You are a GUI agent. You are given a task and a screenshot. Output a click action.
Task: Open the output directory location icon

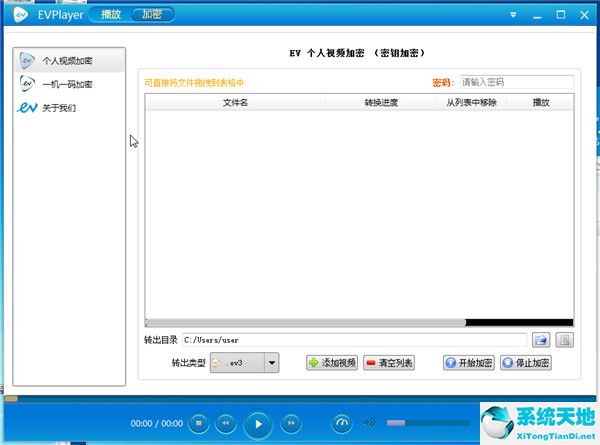[565, 340]
